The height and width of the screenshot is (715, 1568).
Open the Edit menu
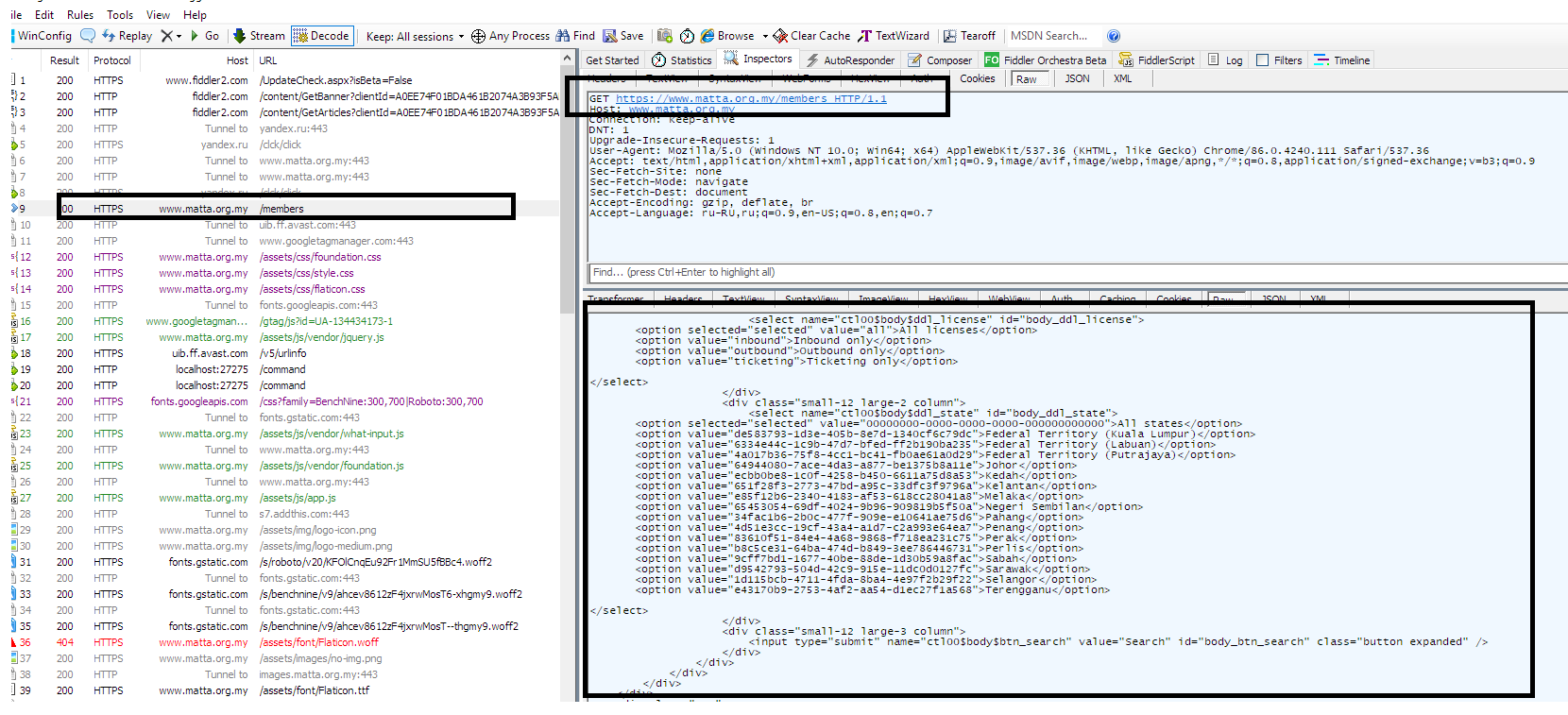44,15
